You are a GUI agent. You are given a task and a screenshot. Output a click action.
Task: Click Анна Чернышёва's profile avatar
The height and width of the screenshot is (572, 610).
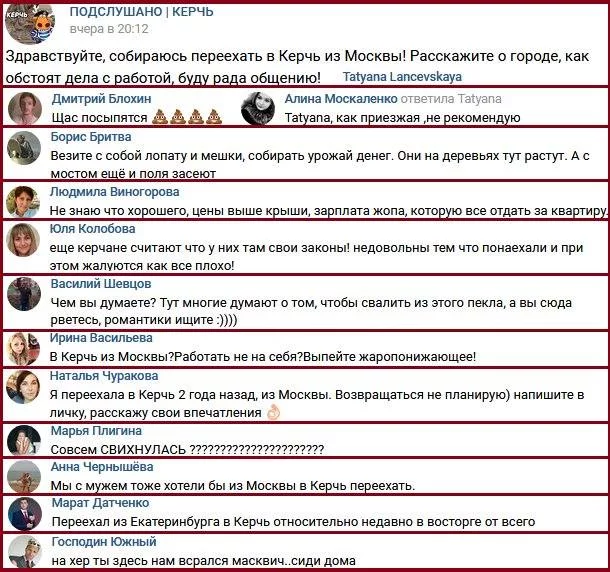click(24, 477)
